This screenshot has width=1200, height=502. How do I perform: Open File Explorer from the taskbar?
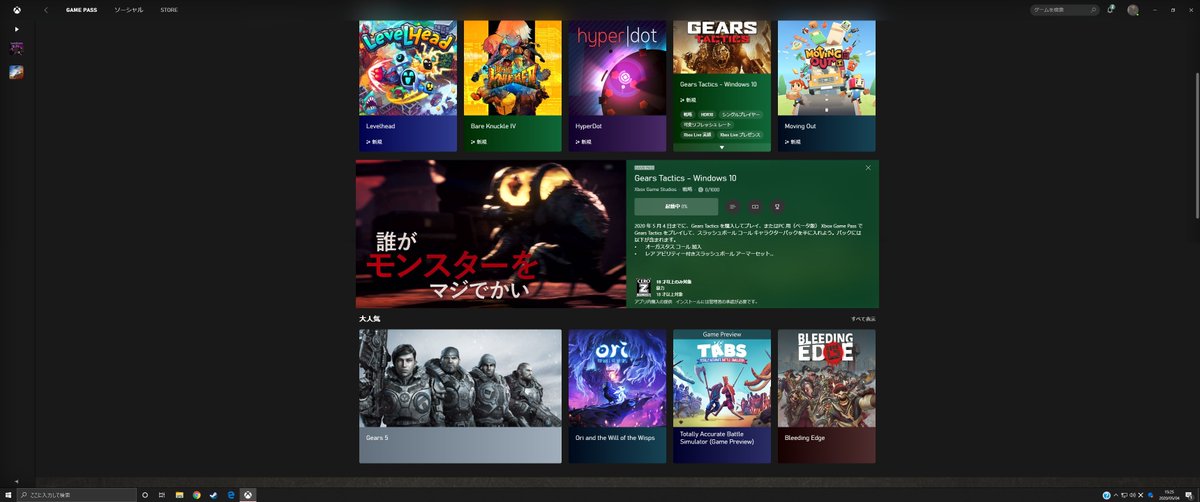[x=179, y=494]
